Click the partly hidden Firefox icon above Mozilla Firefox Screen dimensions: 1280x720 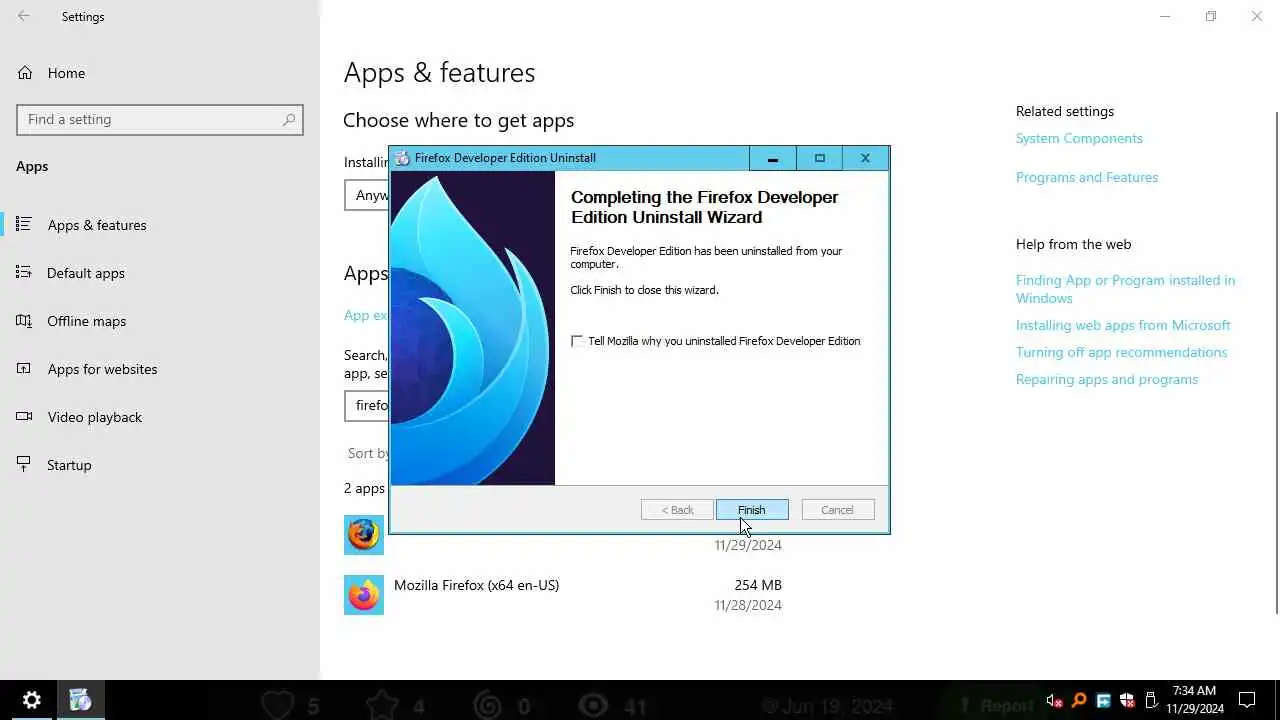click(364, 535)
